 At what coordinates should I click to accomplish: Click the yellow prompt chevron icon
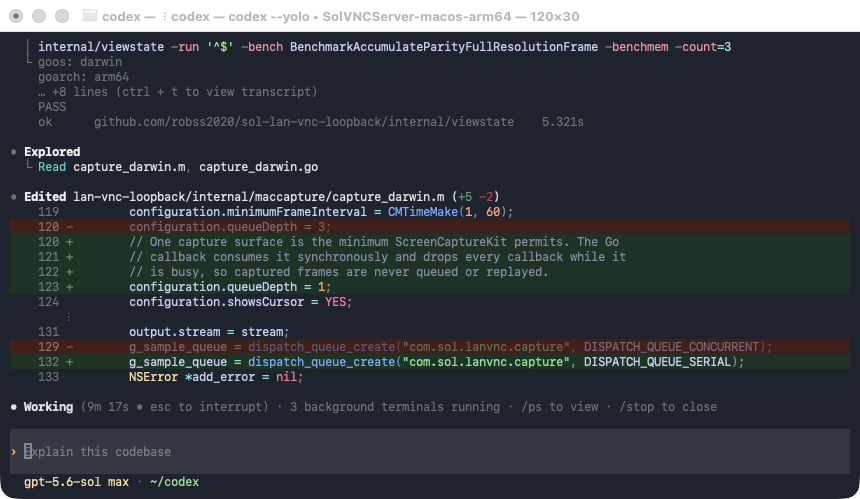[14, 452]
